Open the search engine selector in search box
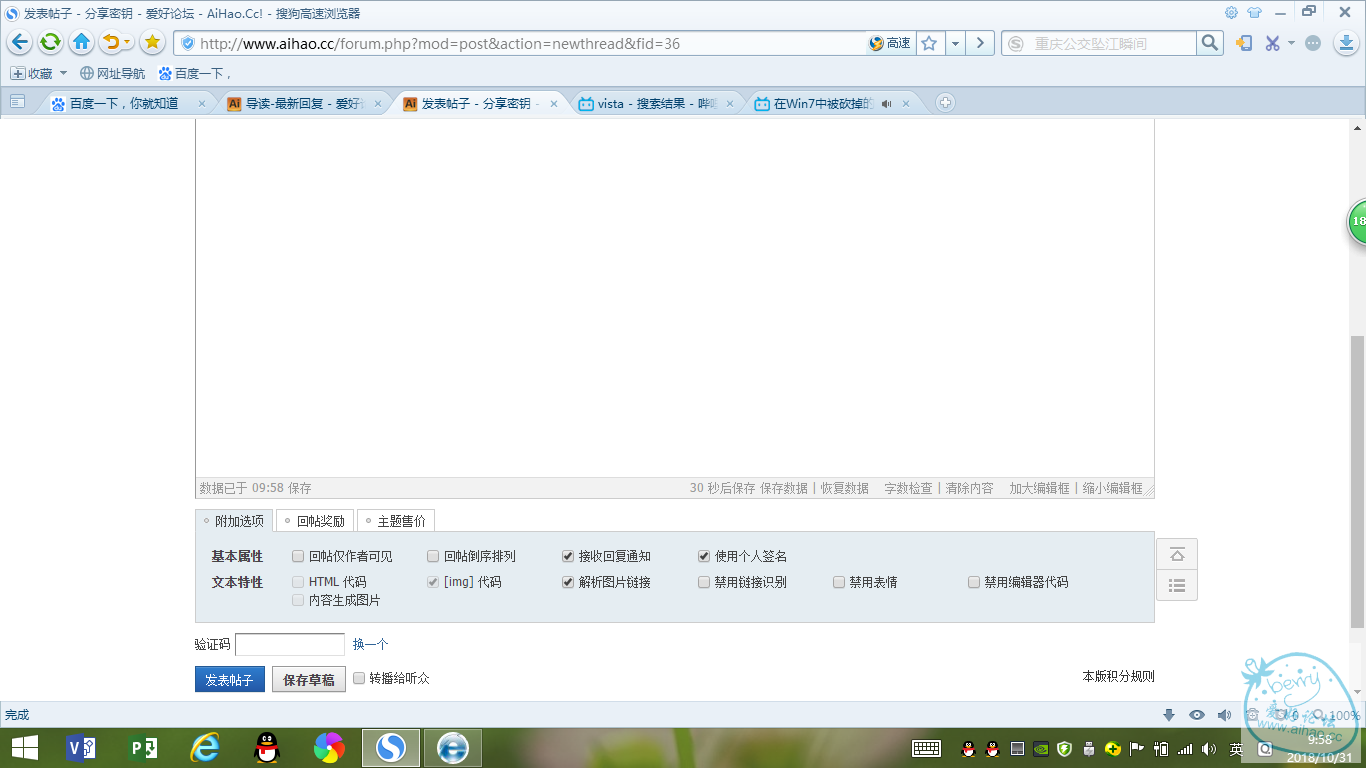This screenshot has width=1366, height=768. pos(1015,43)
